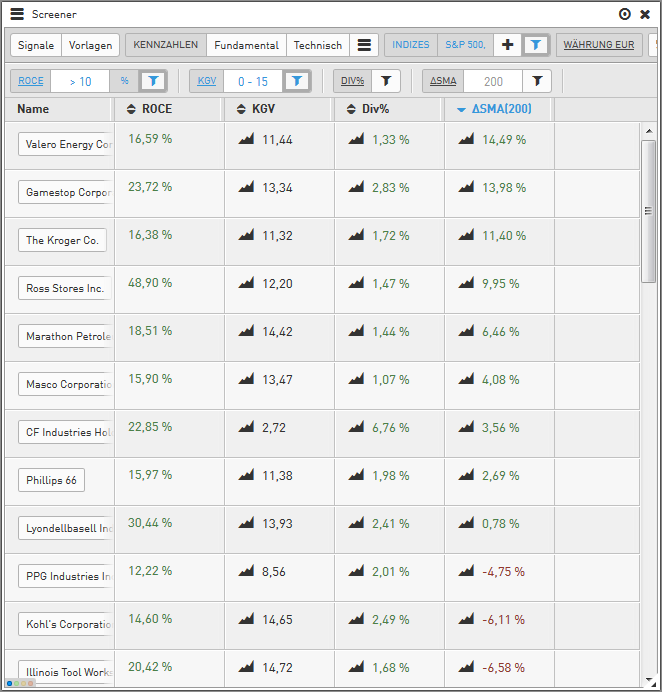Open Marathon Petroleum stock
The width and height of the screenshot is (662, 692).
click(x=65, y=336)
